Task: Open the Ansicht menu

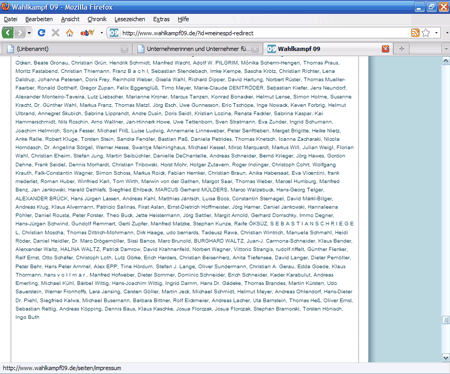Action: pos(70,19)
